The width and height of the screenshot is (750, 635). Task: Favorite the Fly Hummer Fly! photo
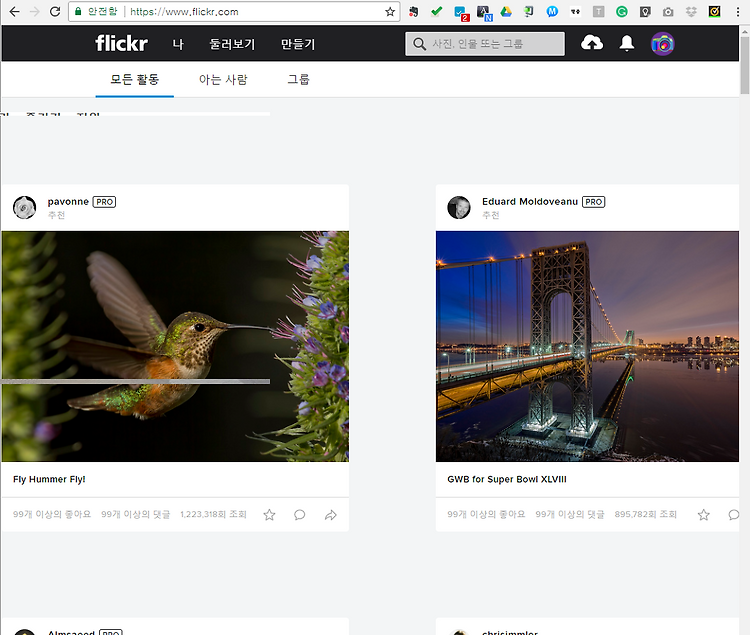pos(269,515)
